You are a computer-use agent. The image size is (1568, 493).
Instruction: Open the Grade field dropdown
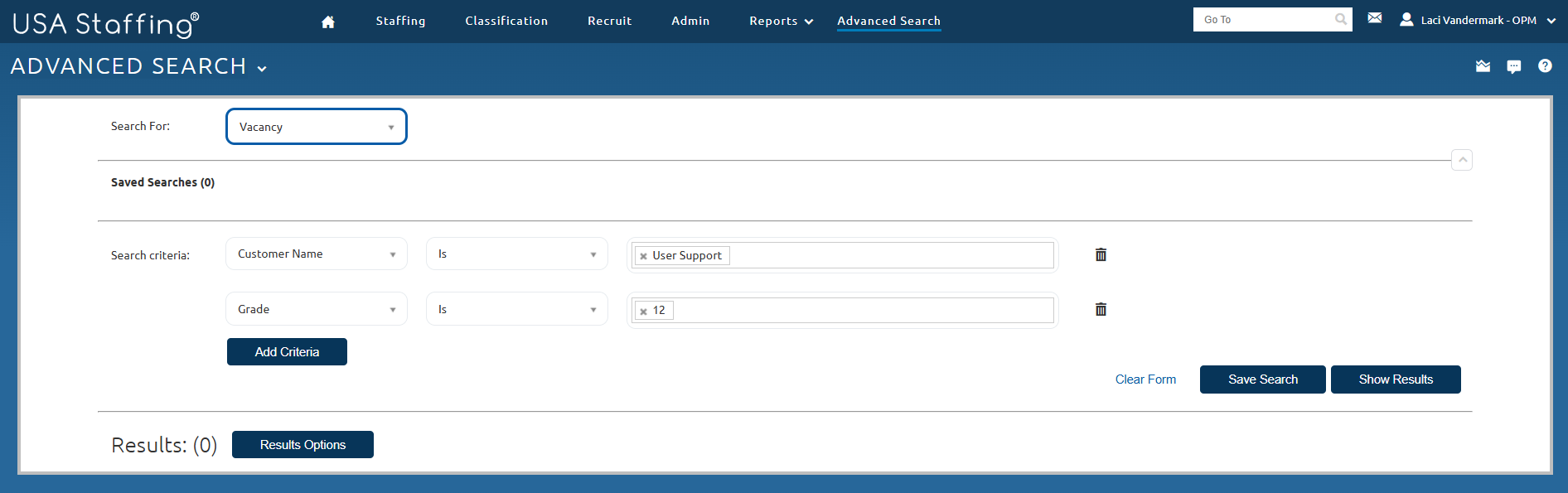317,309
